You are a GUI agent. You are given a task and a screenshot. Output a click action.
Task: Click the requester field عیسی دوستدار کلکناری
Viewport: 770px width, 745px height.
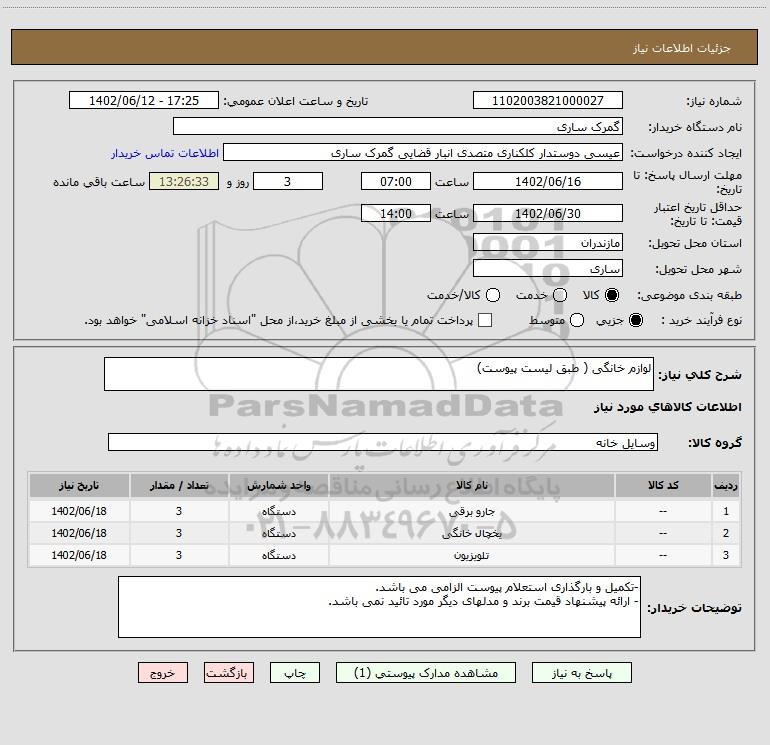[423, 152]
